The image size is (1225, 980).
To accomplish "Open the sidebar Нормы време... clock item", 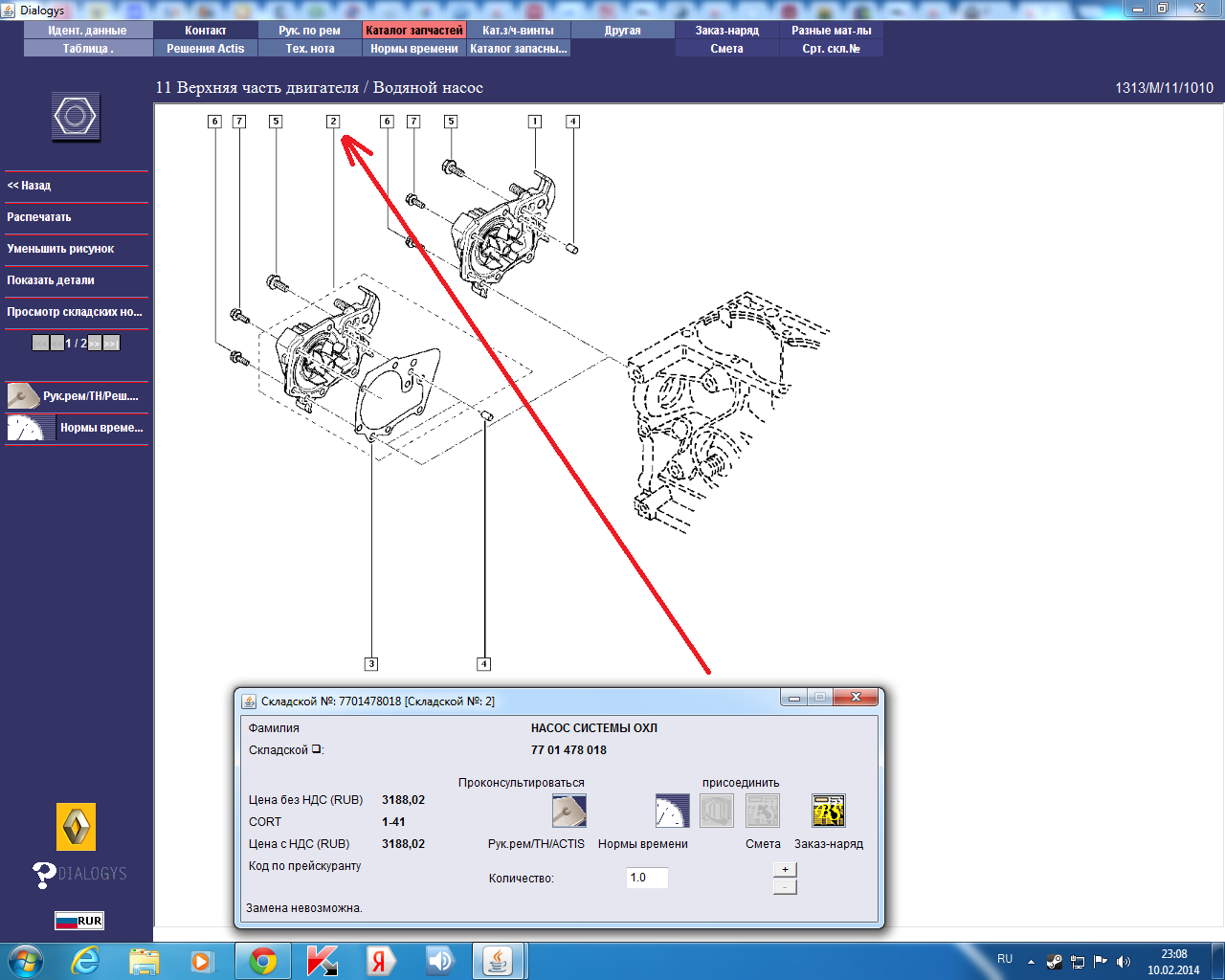I will click(77, 428).
